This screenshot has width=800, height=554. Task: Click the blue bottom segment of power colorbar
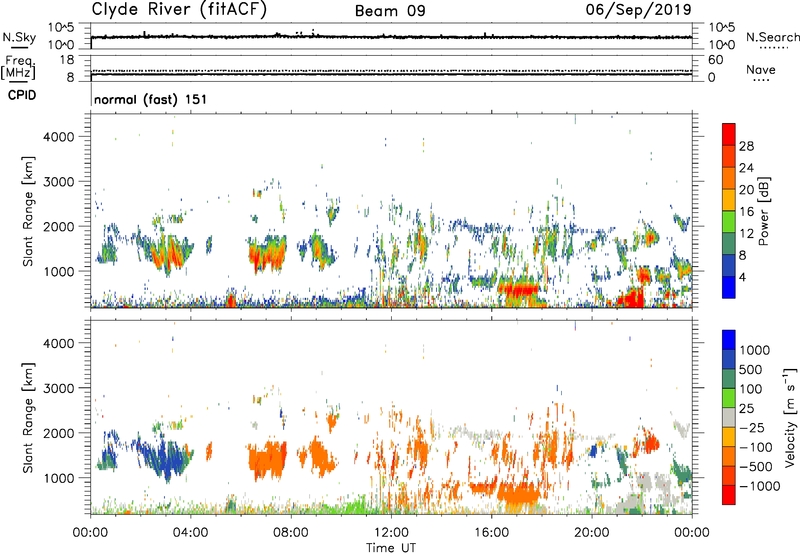click(729, 287)
